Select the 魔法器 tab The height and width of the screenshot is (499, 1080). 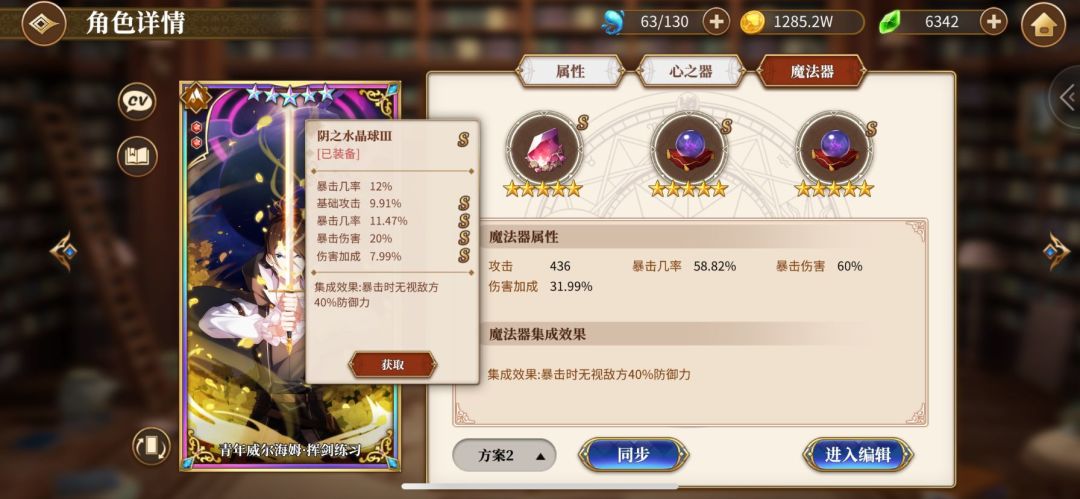coord(811,71)
